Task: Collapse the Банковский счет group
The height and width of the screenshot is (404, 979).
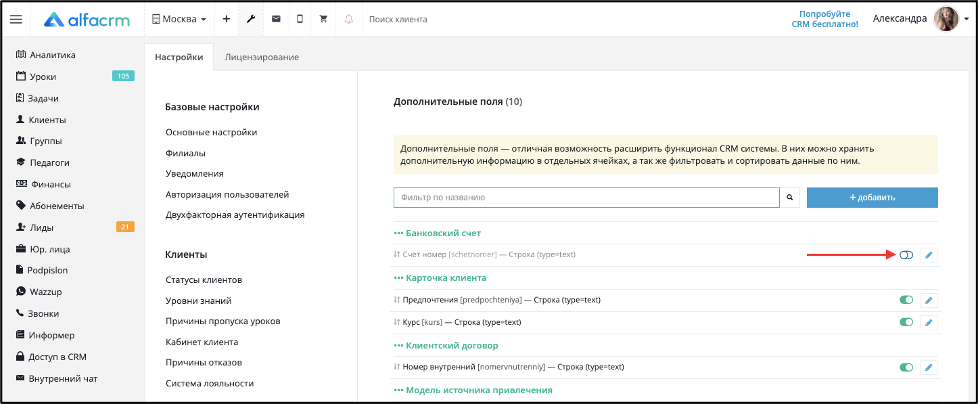Action: [x=437, y=233]
